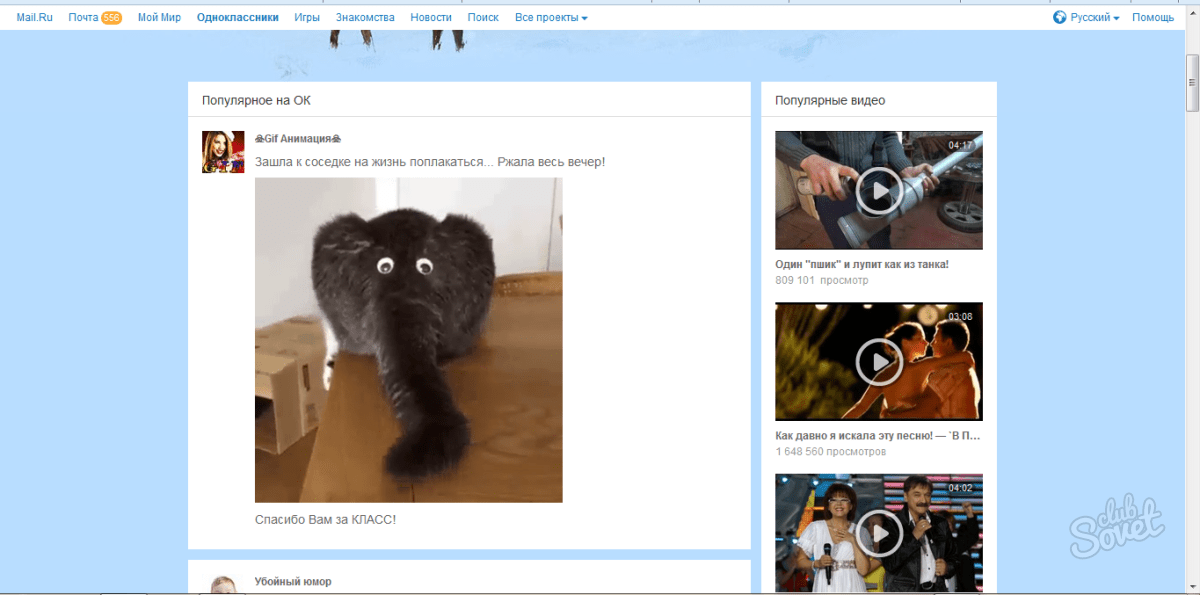Open the Знакомства link

click(x=365, y=18)
